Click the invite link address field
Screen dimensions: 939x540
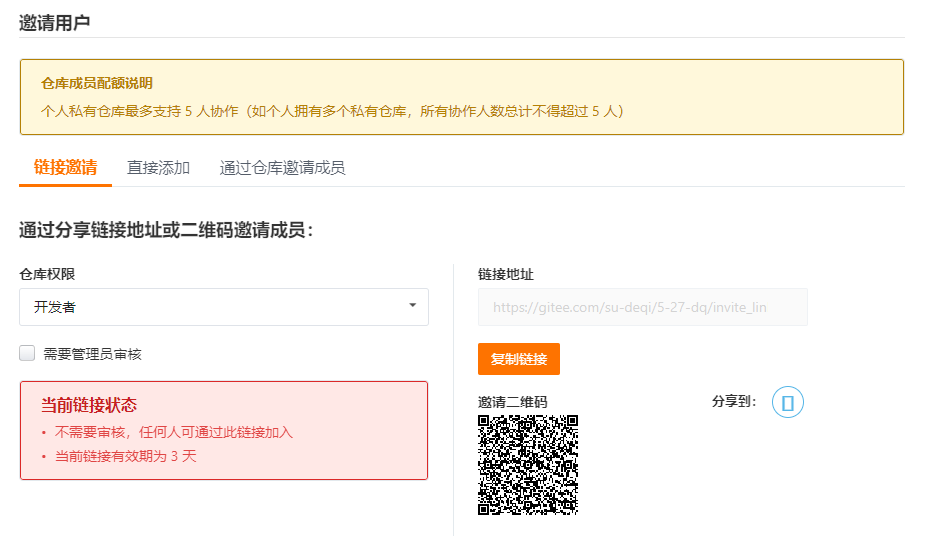643,307
